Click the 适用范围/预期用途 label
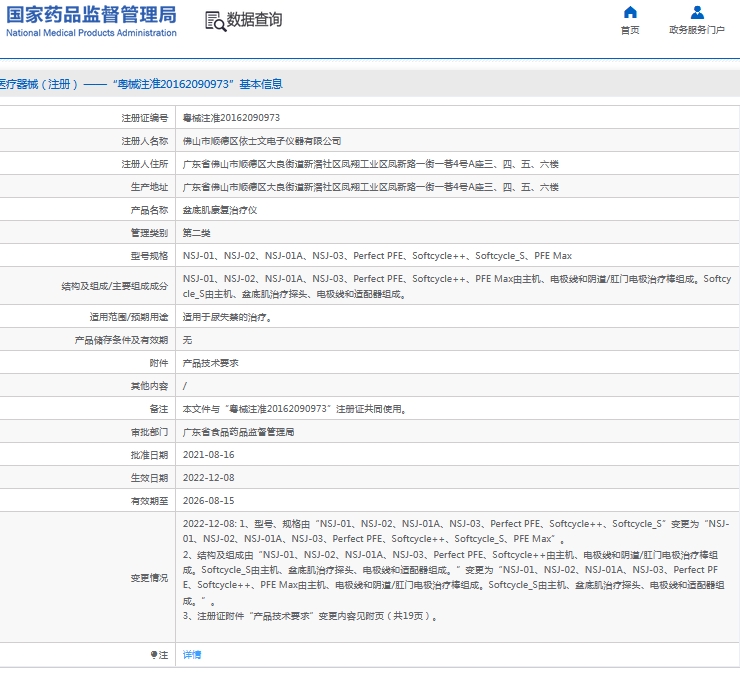This screenshot has height=673, width=740. point(129,317)
